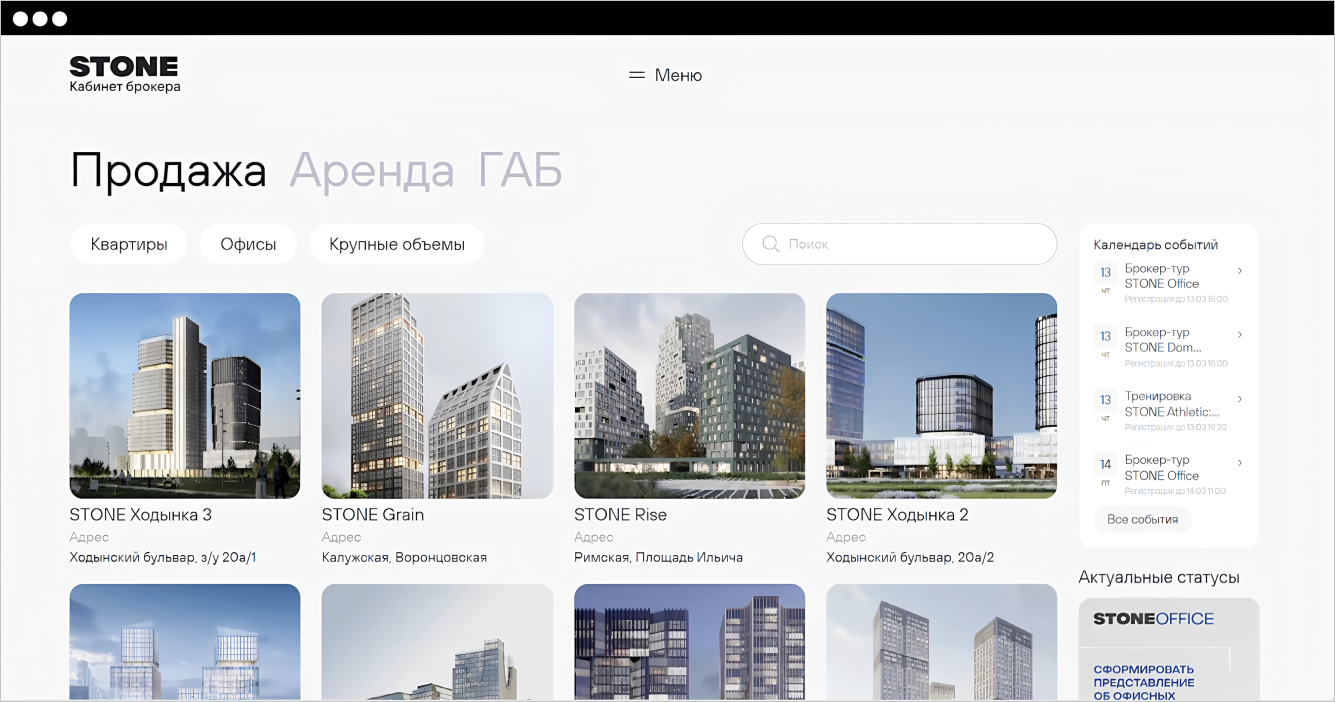The width and height of the screenshot is (1335, 702).
Task: Expand Тренировка STONE Athletic event chevron
Action: click(1240, 398)
